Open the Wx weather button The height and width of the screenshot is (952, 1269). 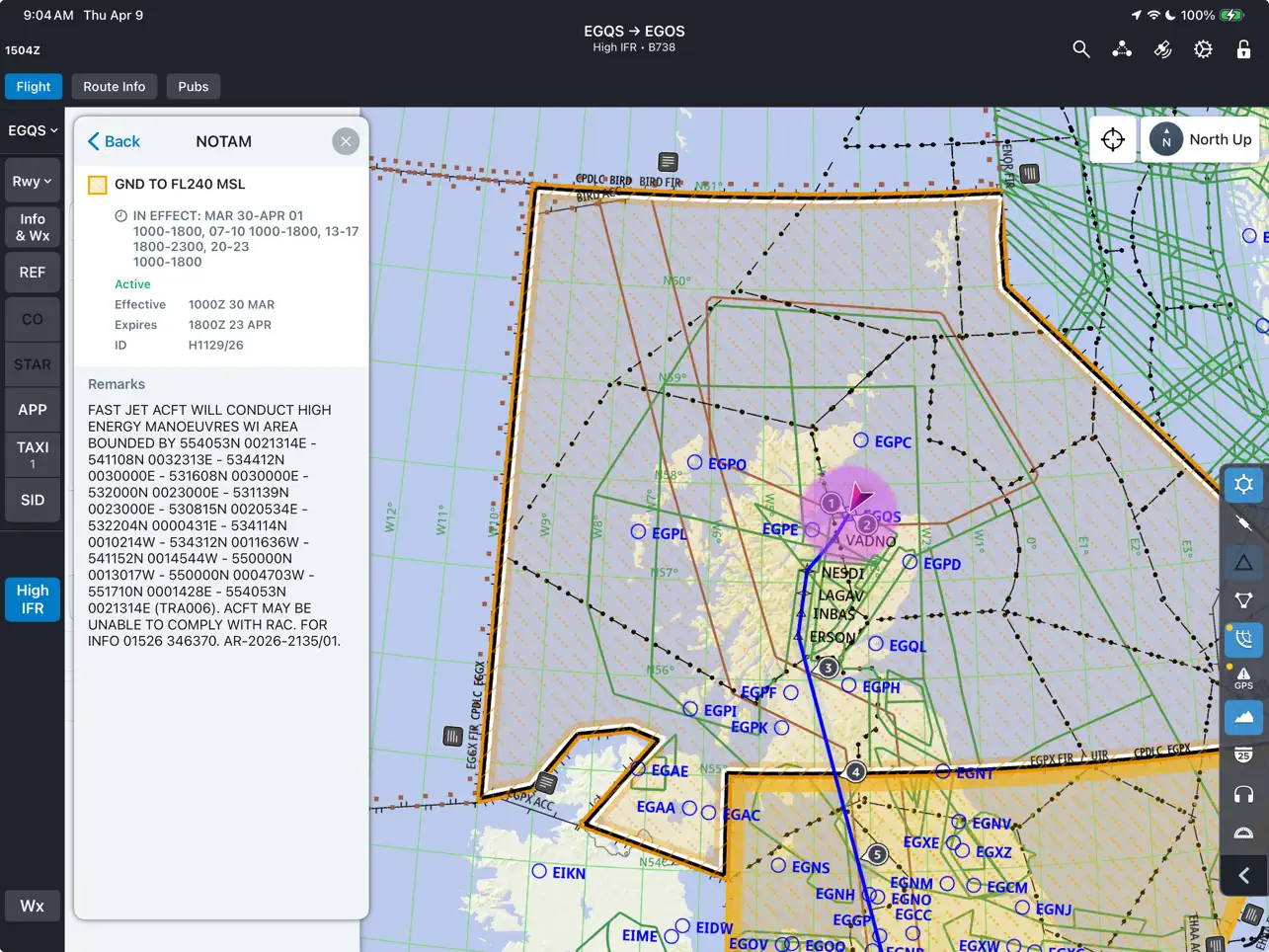(x=33, y=906)
